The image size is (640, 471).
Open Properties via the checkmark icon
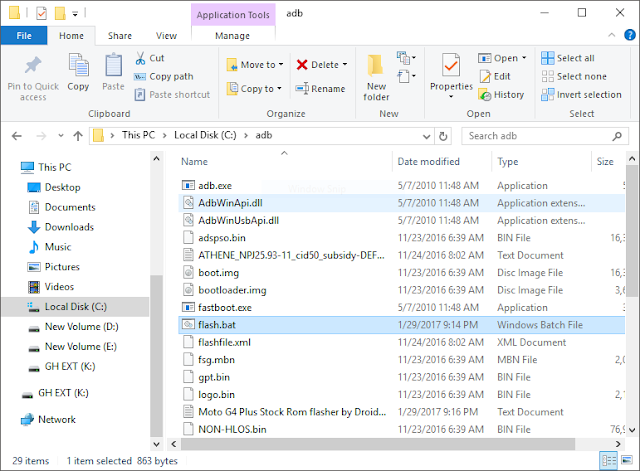(451, 65)
